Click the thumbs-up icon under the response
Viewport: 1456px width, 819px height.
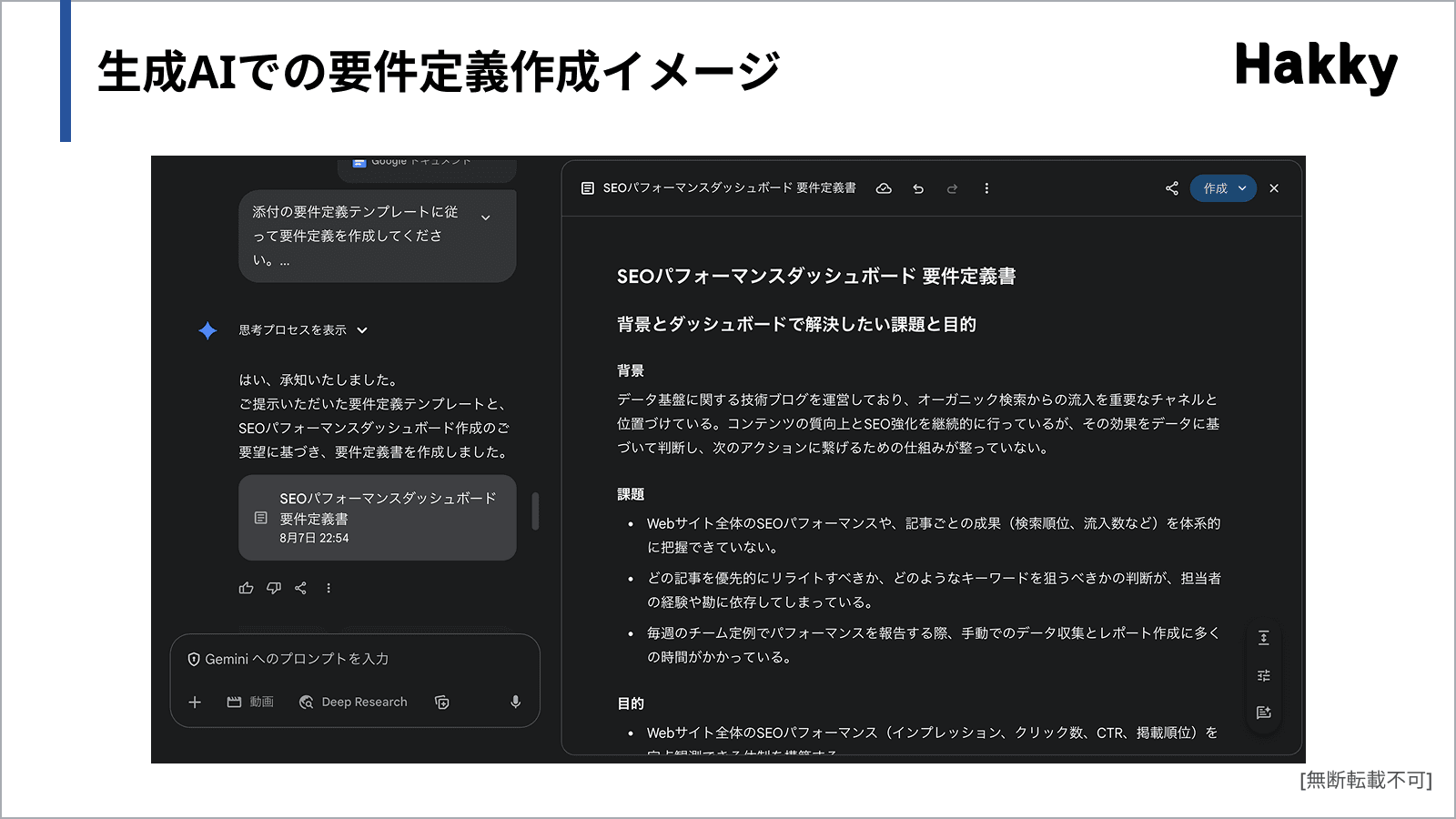pos(246,588)
